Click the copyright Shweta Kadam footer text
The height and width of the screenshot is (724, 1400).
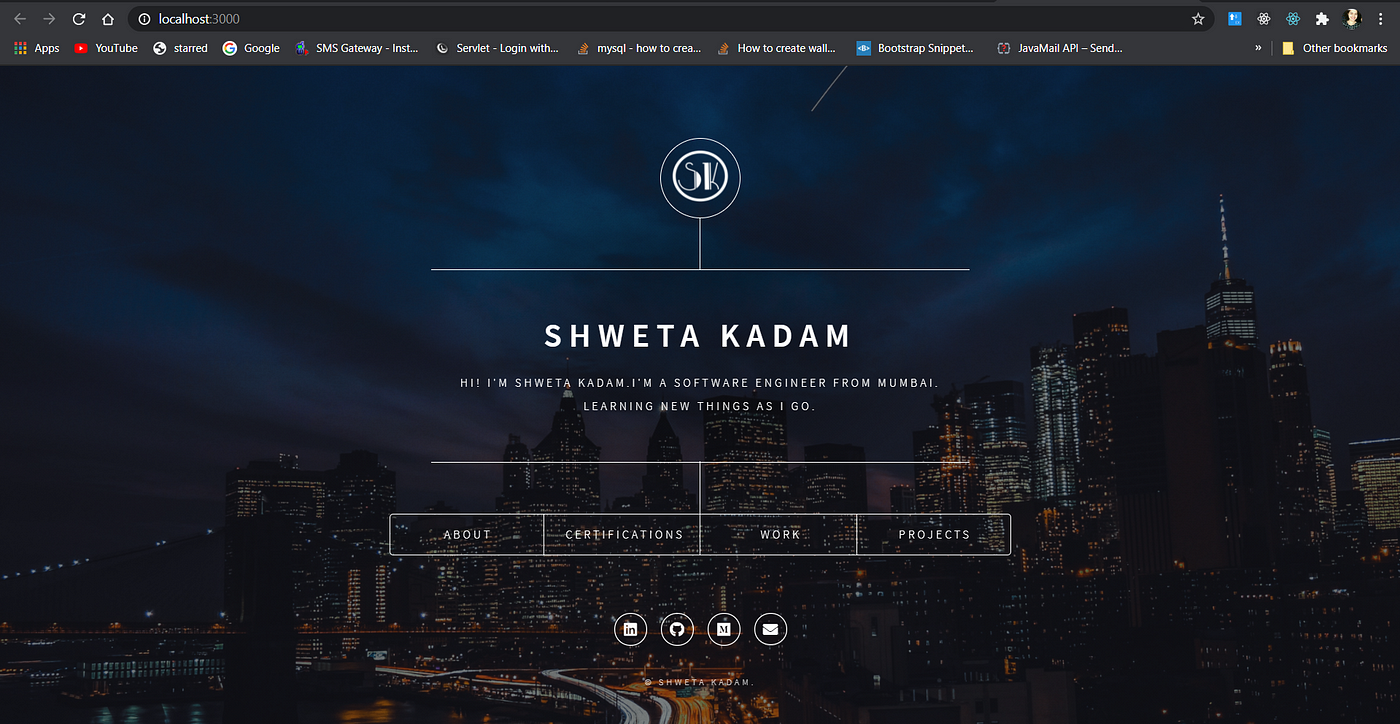[x=700, y=682]
